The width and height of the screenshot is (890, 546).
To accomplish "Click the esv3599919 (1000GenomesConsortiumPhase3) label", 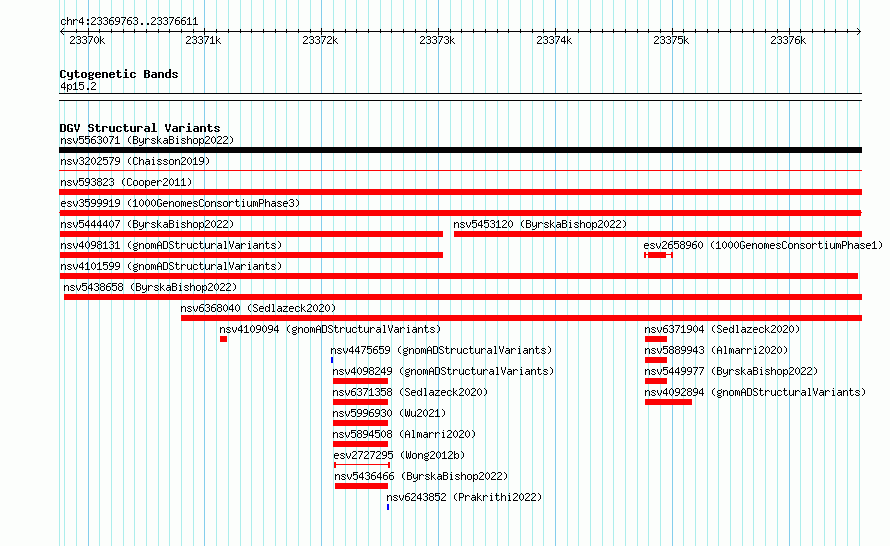I will [180, 203].
